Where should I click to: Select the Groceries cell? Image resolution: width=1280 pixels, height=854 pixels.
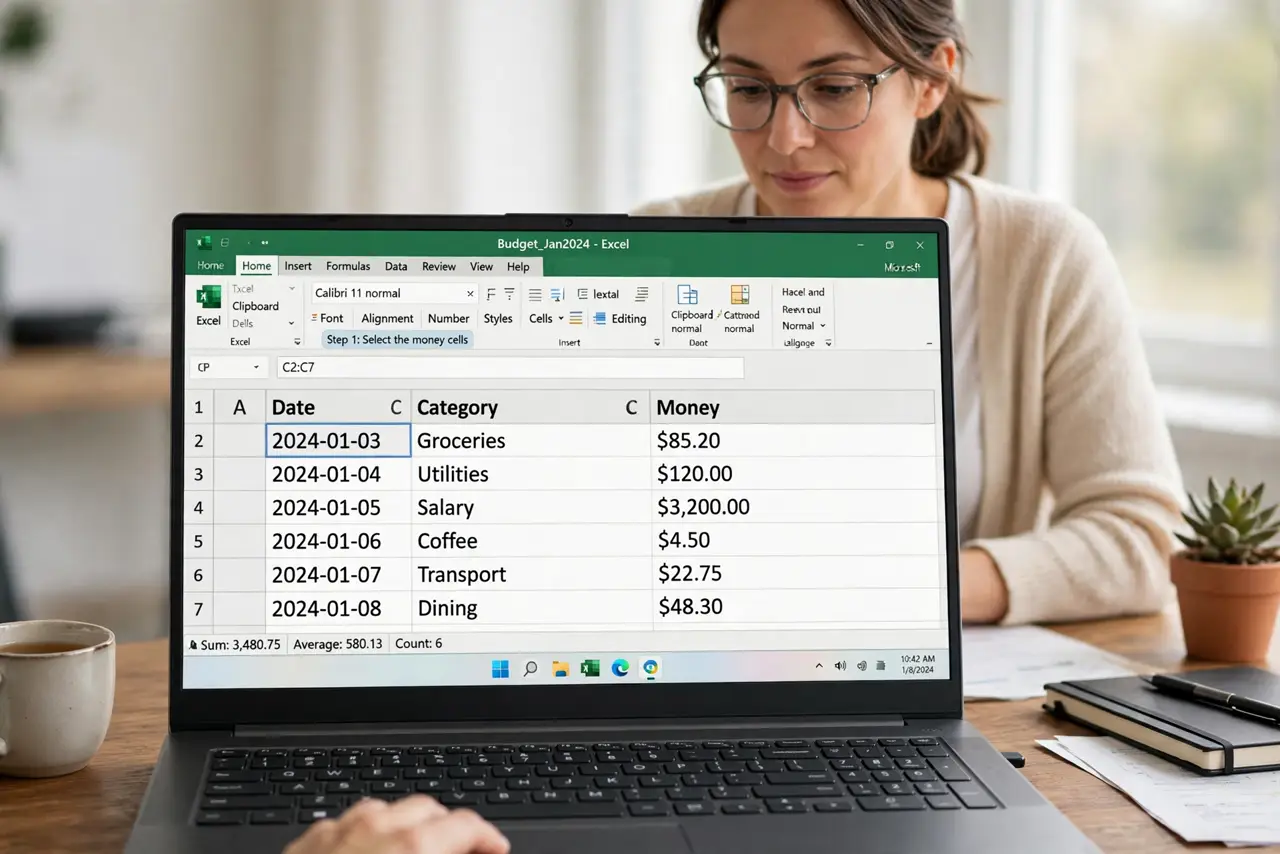[x=530, y=440]
